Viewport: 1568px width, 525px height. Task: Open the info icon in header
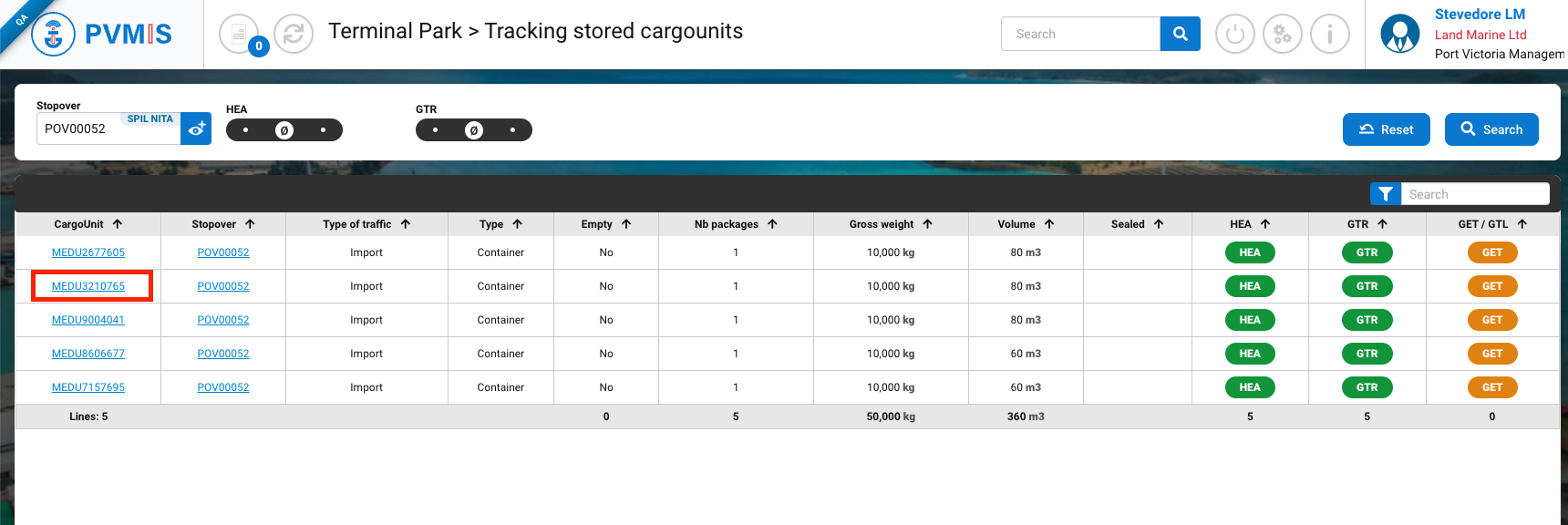[x=1329, y=35]
